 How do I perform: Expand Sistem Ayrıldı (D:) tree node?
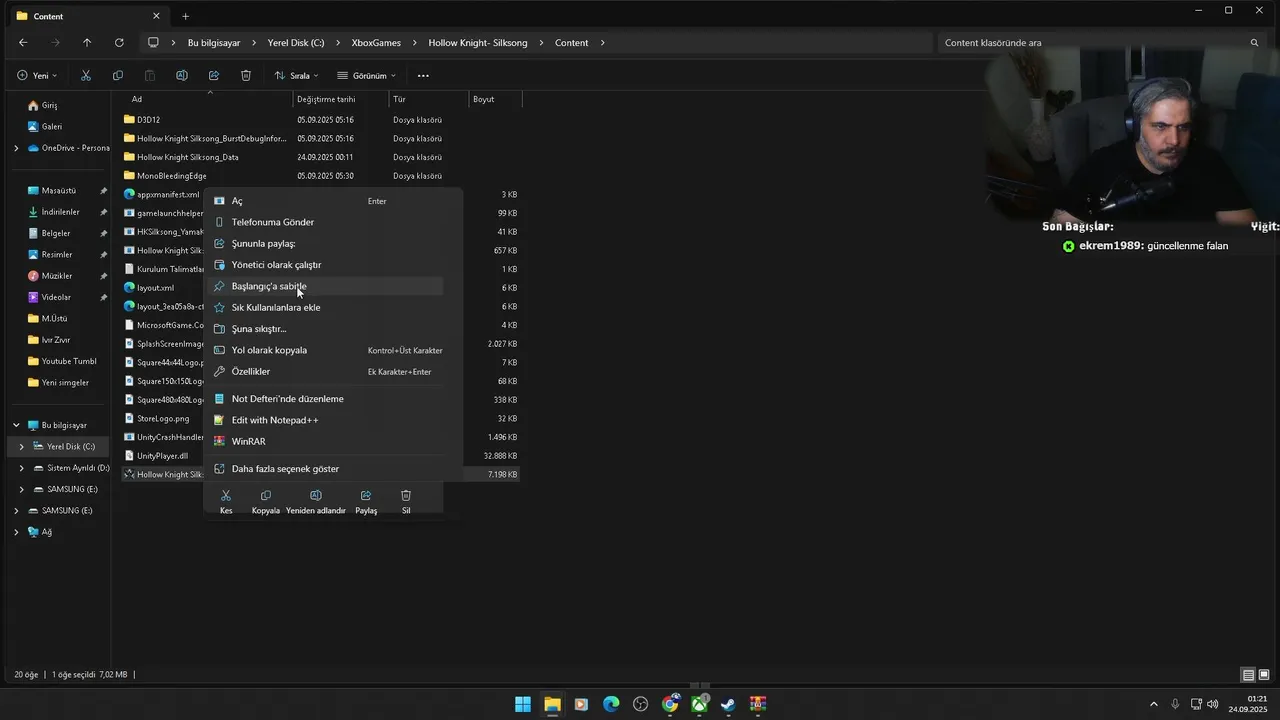[22, 468]
